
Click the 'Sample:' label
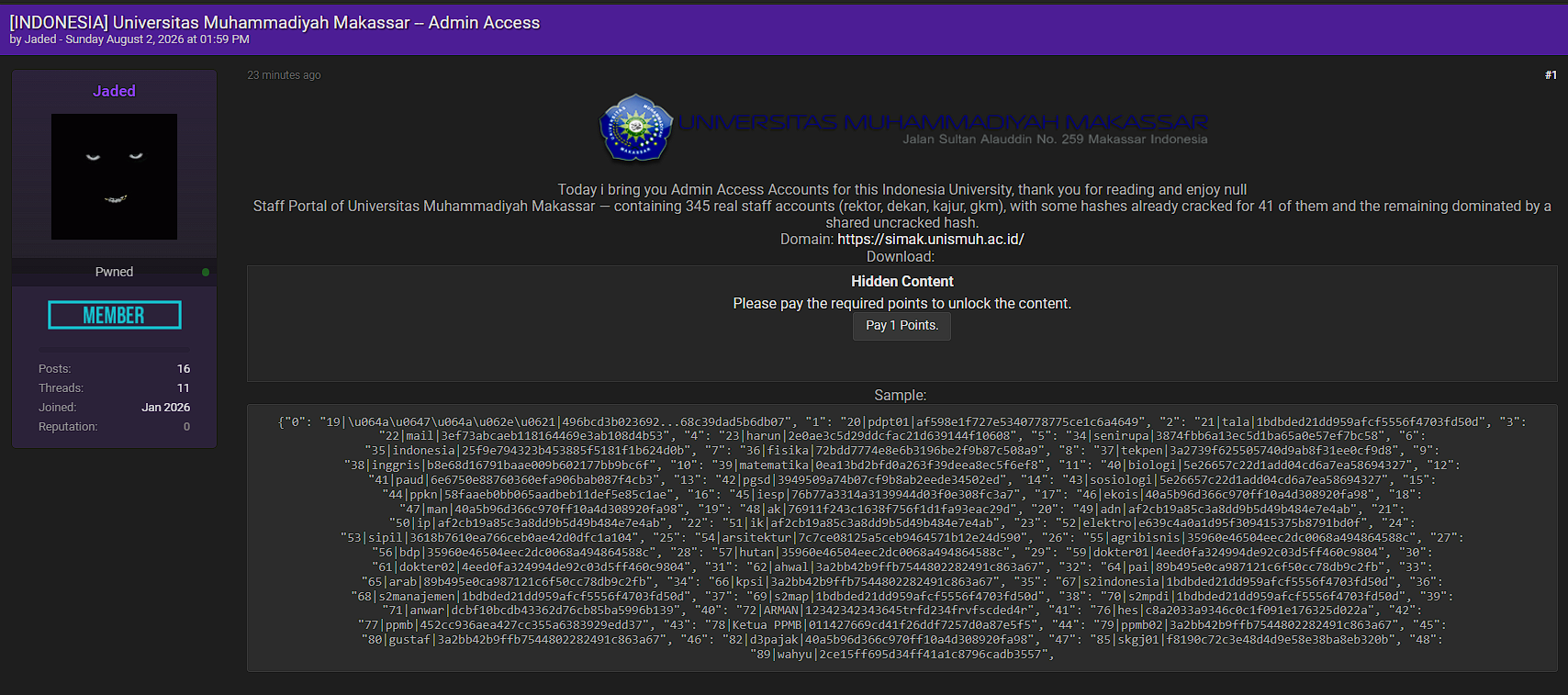[x=901, y=396]
